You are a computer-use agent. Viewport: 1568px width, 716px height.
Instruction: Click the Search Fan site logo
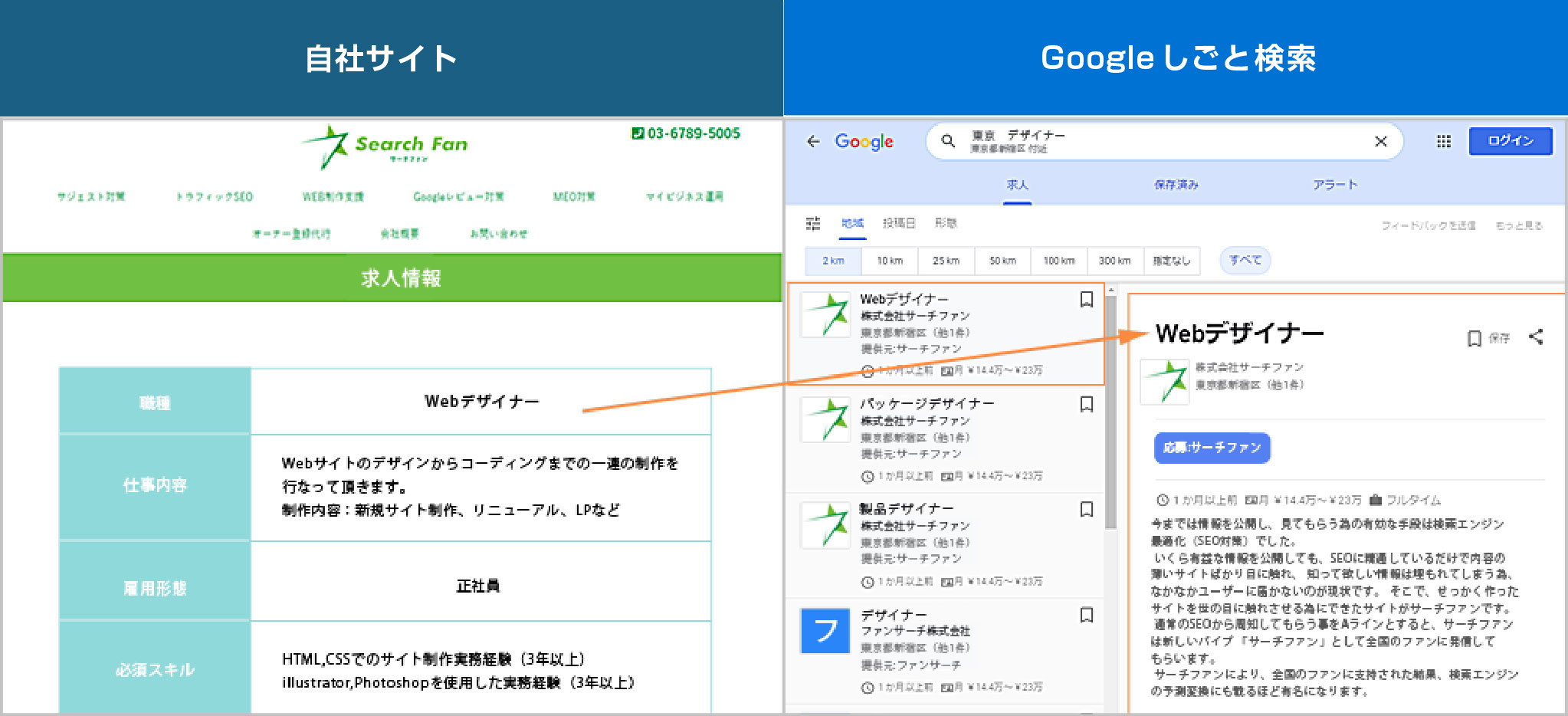coord(385,147)
